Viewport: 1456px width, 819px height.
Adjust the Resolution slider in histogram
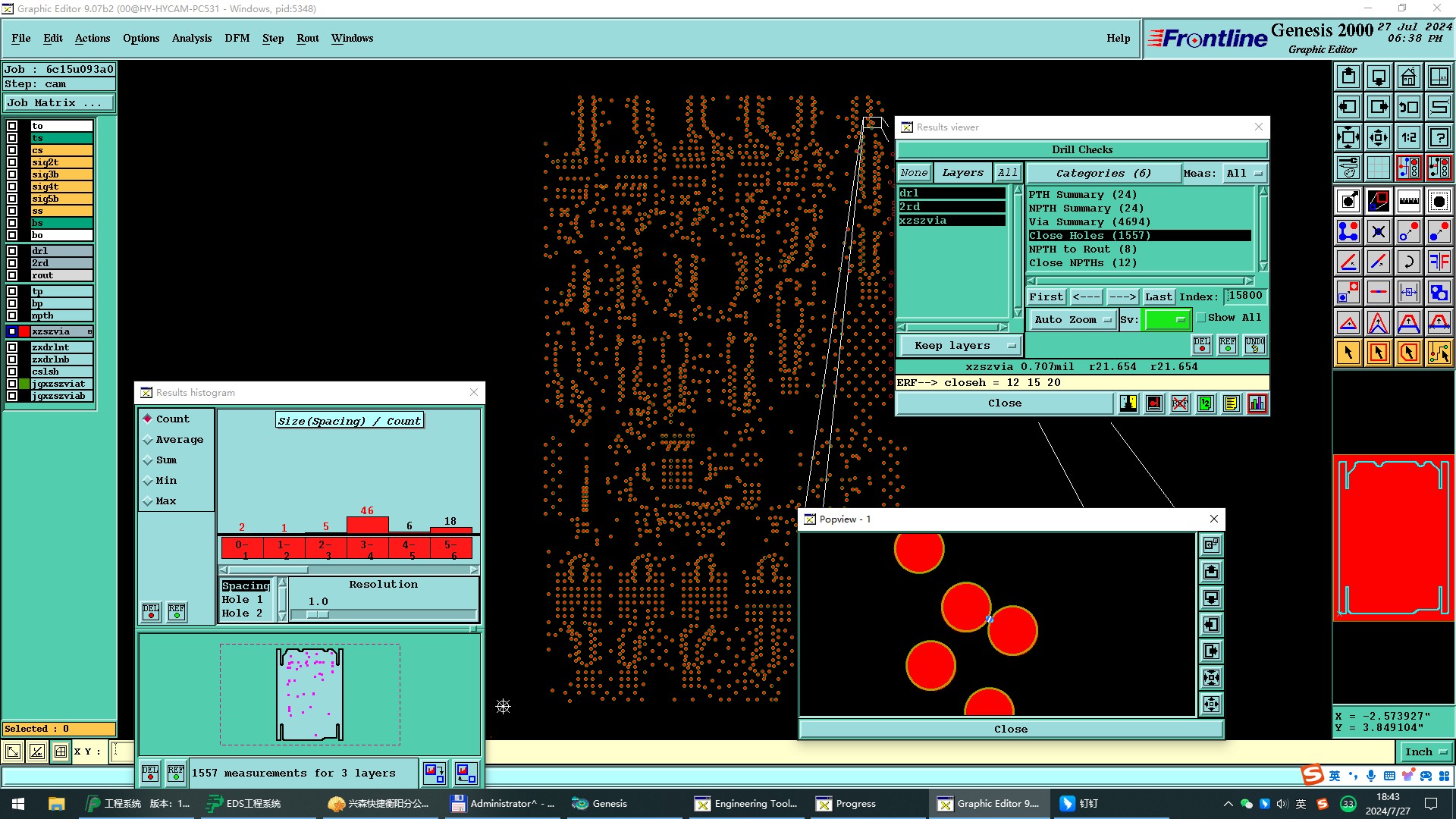coord(318,614)
